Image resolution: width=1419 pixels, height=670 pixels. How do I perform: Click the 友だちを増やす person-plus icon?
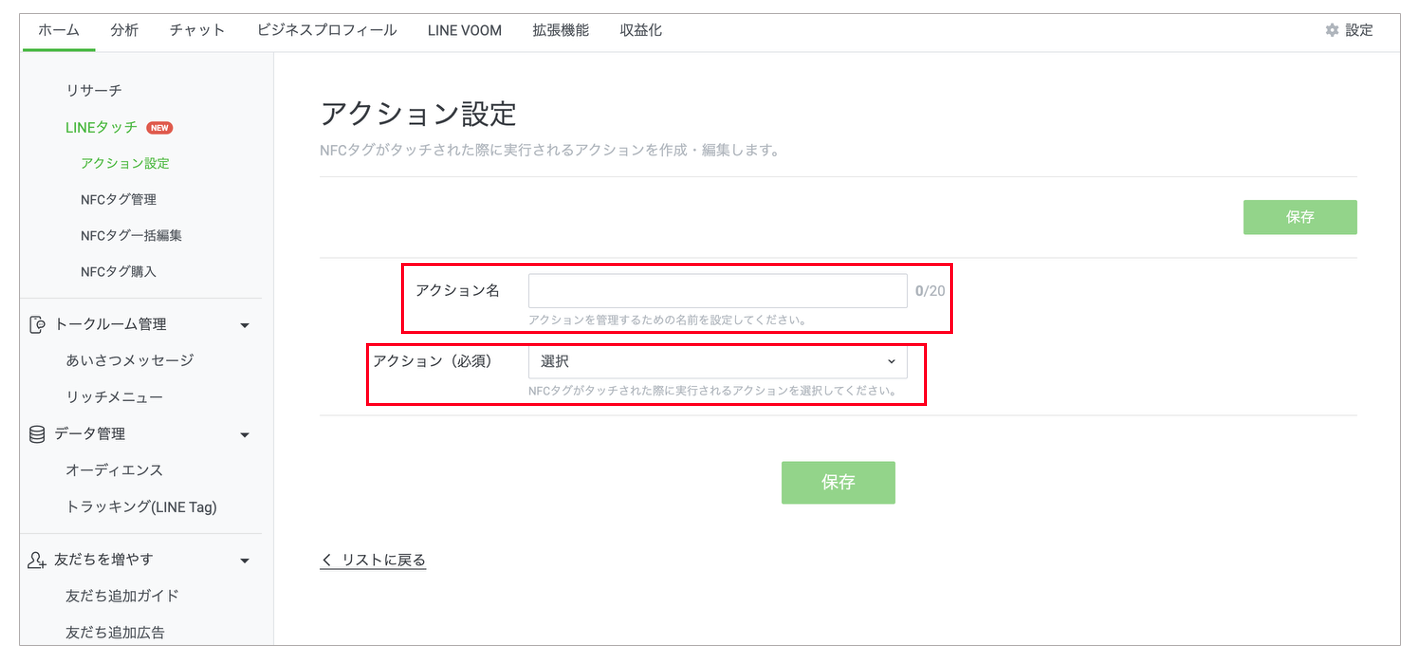[x=38, y=560]
